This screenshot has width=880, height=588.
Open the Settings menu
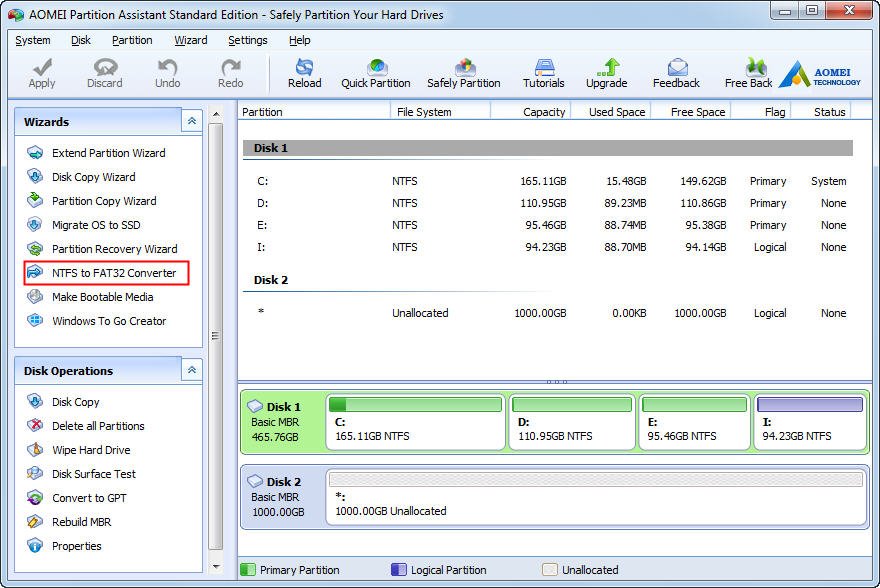pyautogui.click(x=247, y=40)
